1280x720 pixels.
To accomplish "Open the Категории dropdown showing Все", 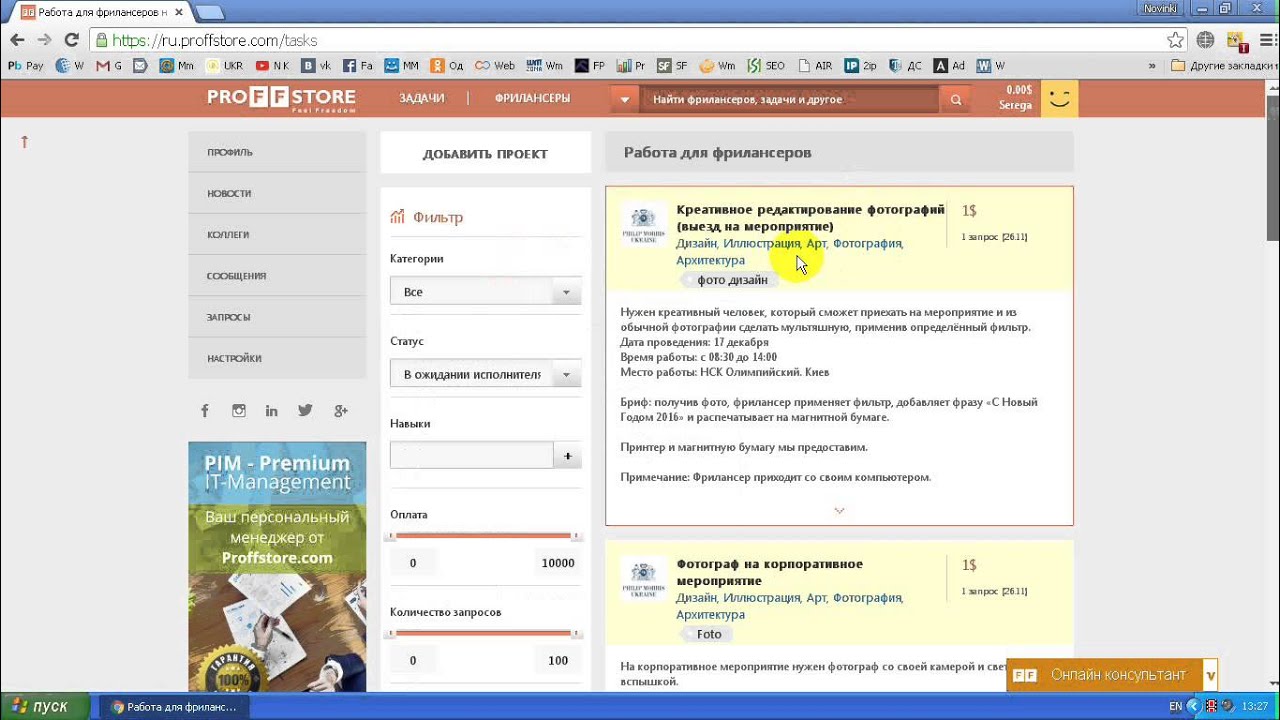I will click(485, 291).
